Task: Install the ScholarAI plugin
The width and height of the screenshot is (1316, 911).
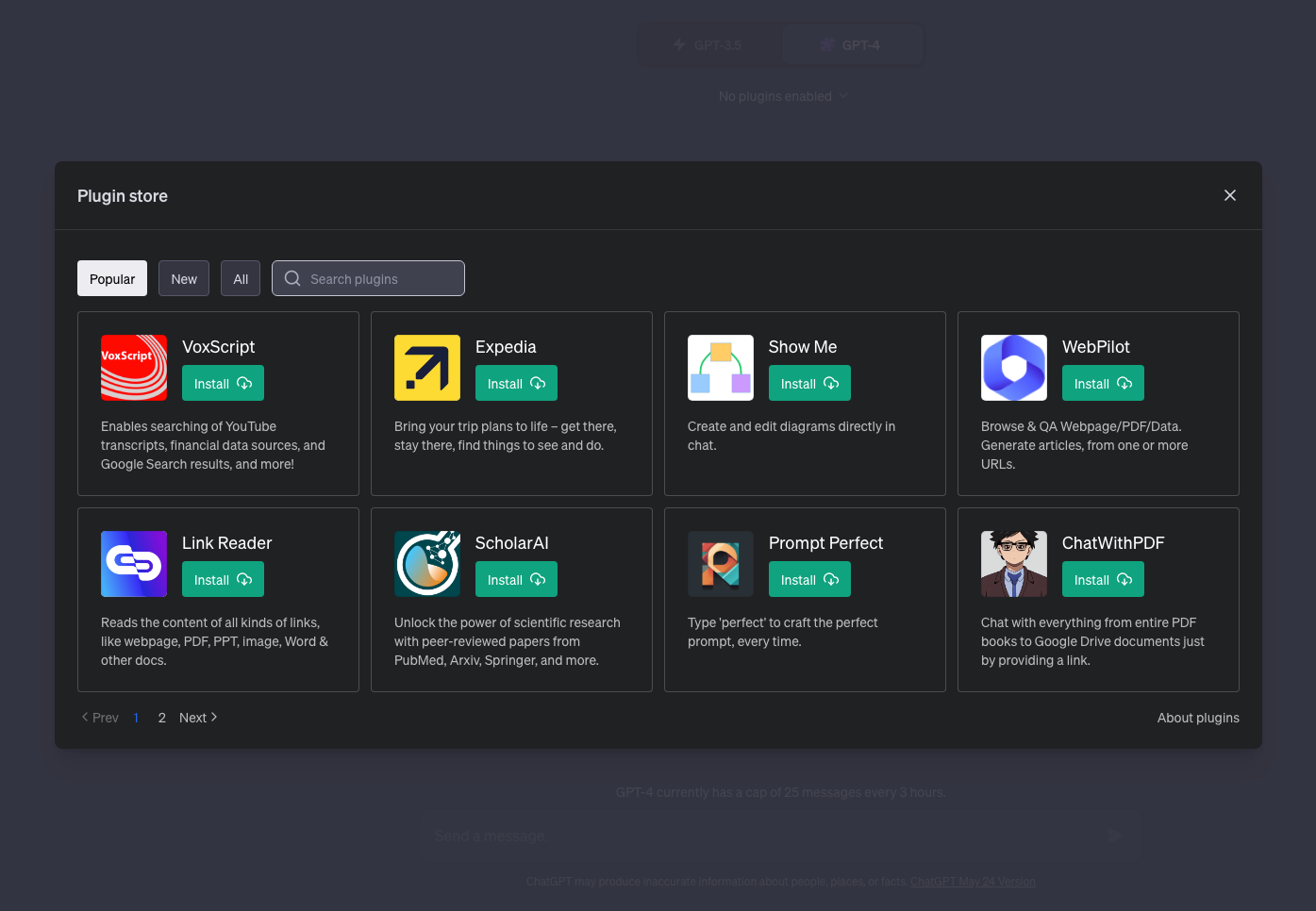Action: [516, 579]
